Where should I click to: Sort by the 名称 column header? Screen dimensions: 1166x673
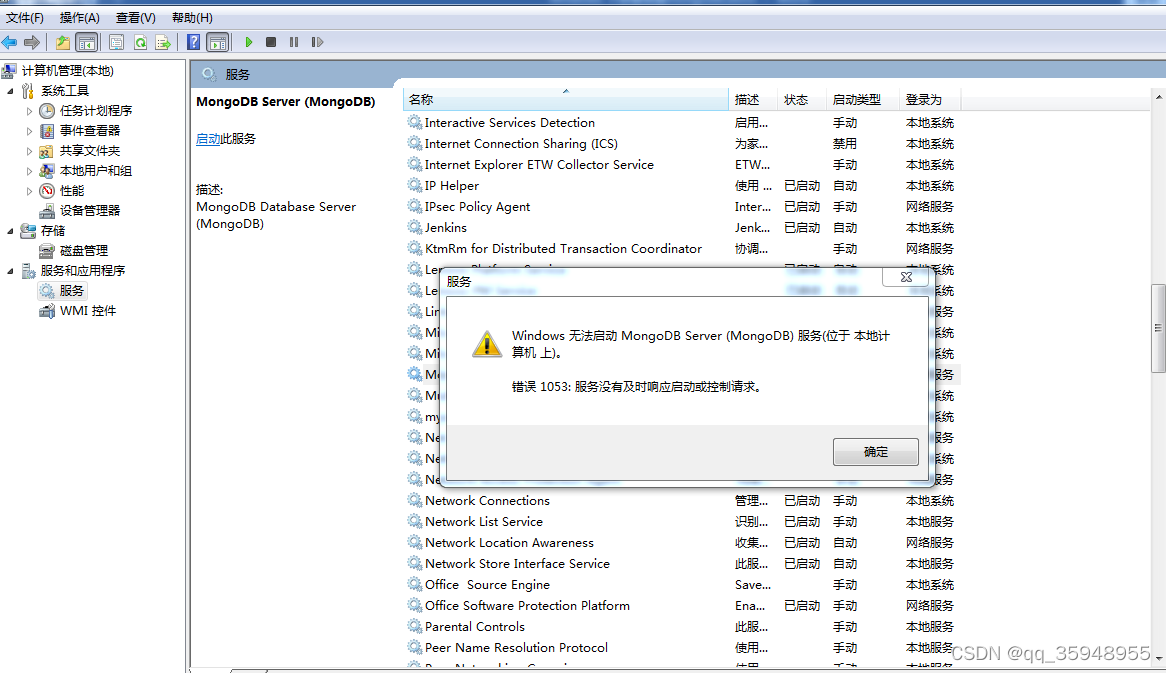[x=565, y=100]
